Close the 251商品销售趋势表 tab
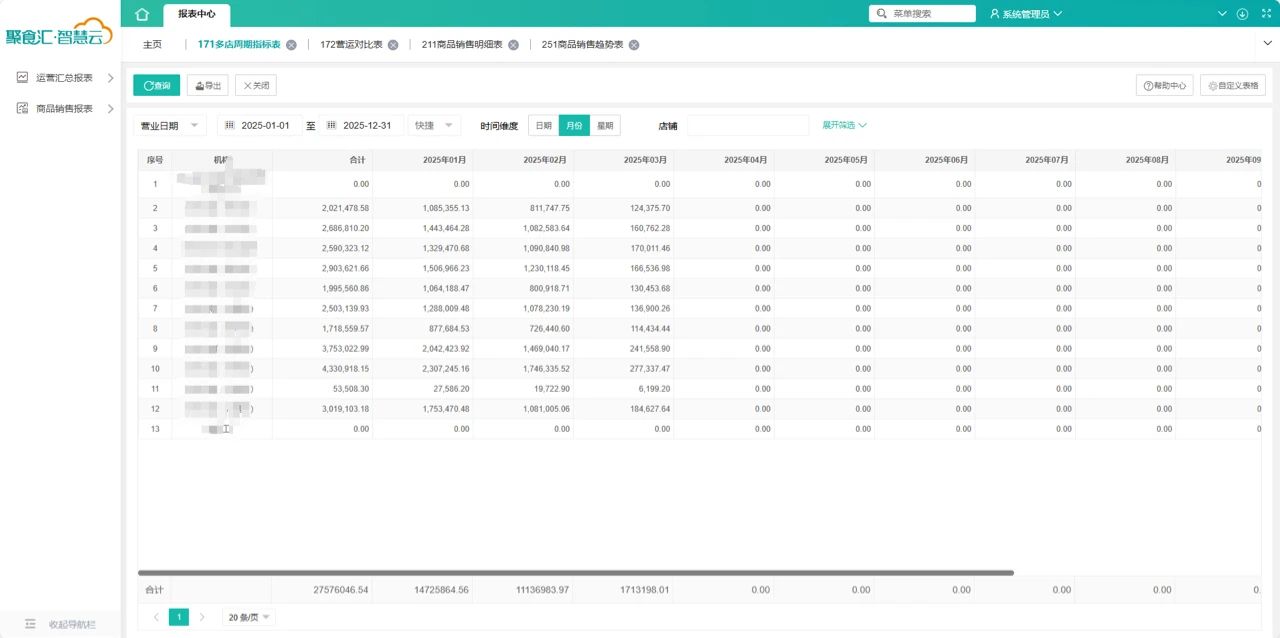Viewport: 1280px width, 638px height. tap(634, 45)
